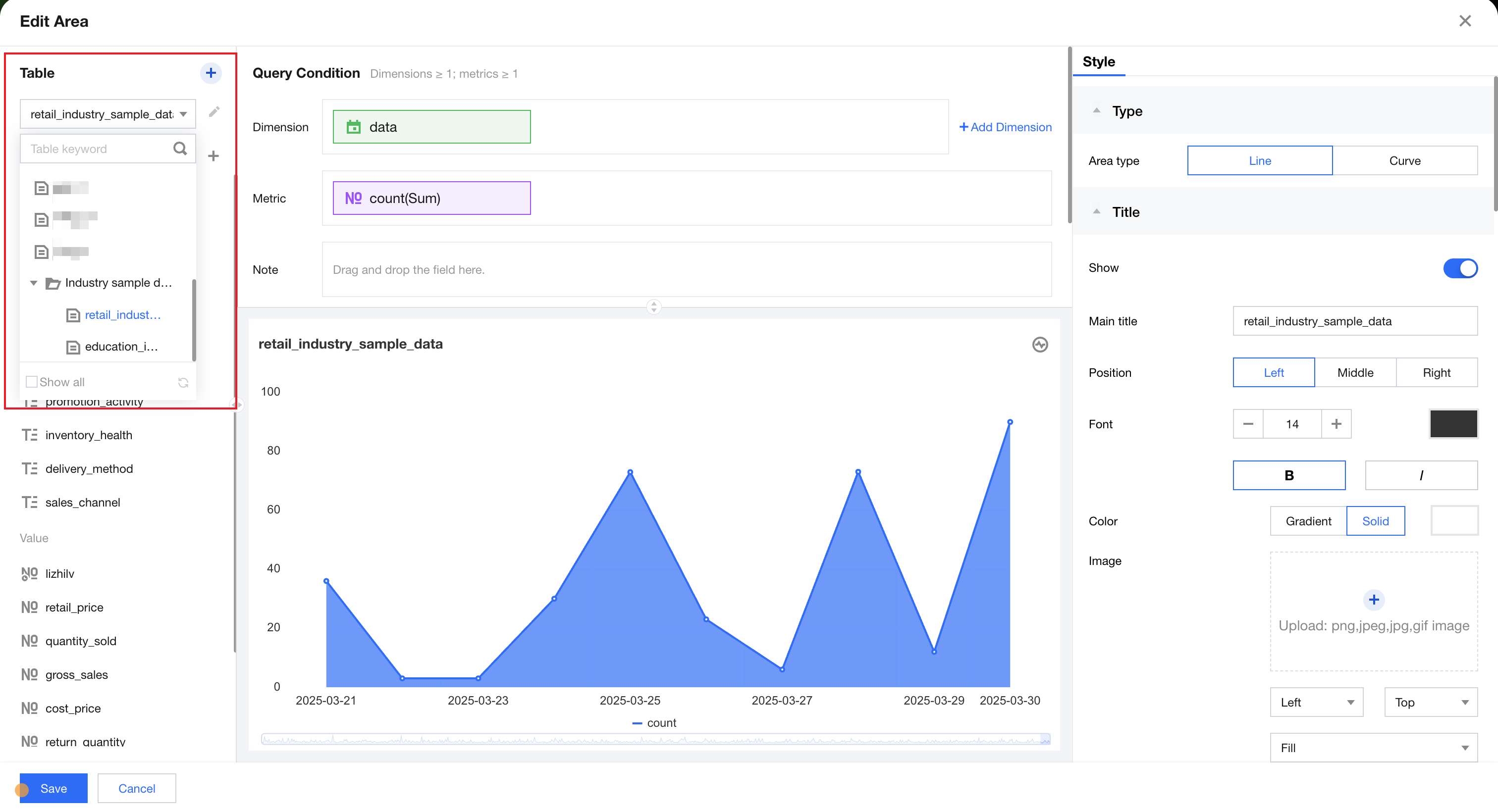The image size is (1498, 812).
Task: Toggle the title Show switch off
Action: click(x=1460, y=268)
